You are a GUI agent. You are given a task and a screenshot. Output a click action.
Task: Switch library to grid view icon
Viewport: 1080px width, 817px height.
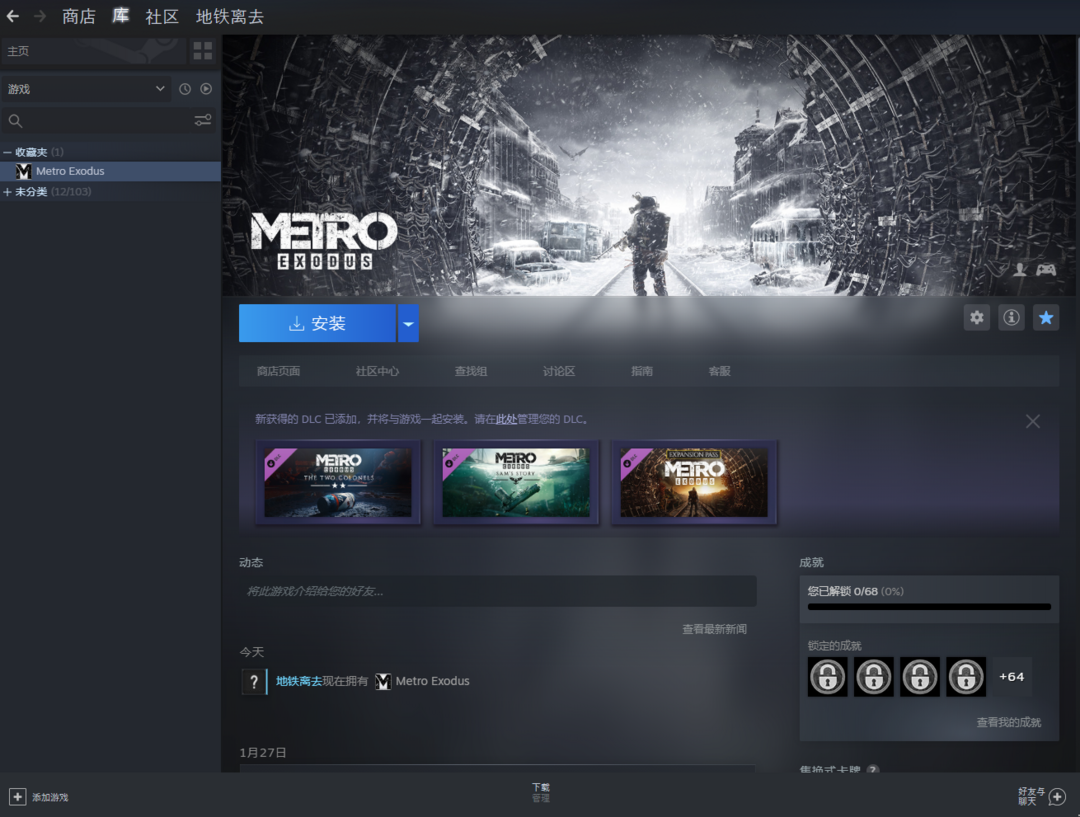click(203, 51)
